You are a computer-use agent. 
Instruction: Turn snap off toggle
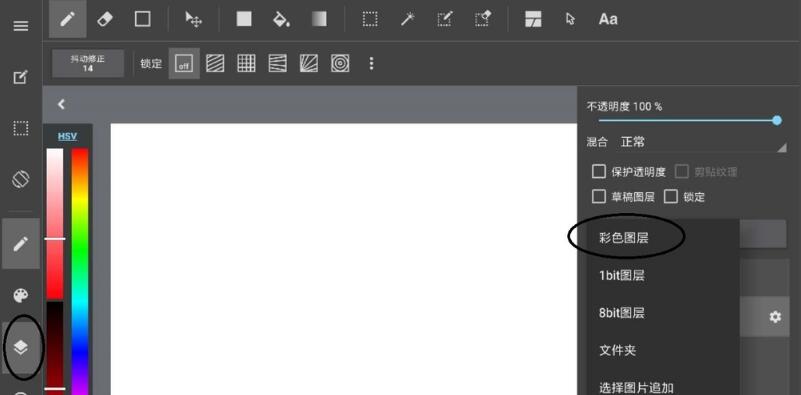click(184, 63)
